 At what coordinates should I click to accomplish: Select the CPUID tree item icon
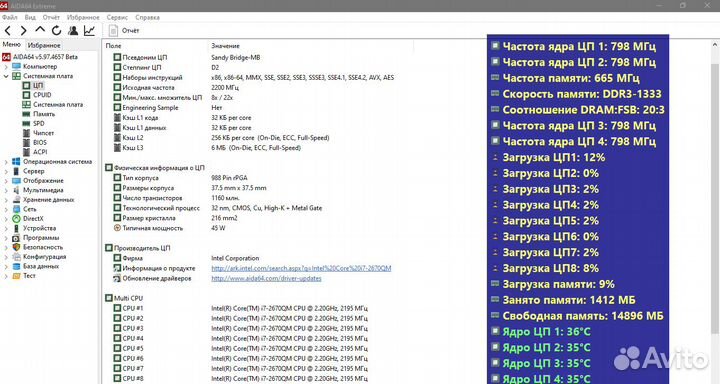coord(26,95)
